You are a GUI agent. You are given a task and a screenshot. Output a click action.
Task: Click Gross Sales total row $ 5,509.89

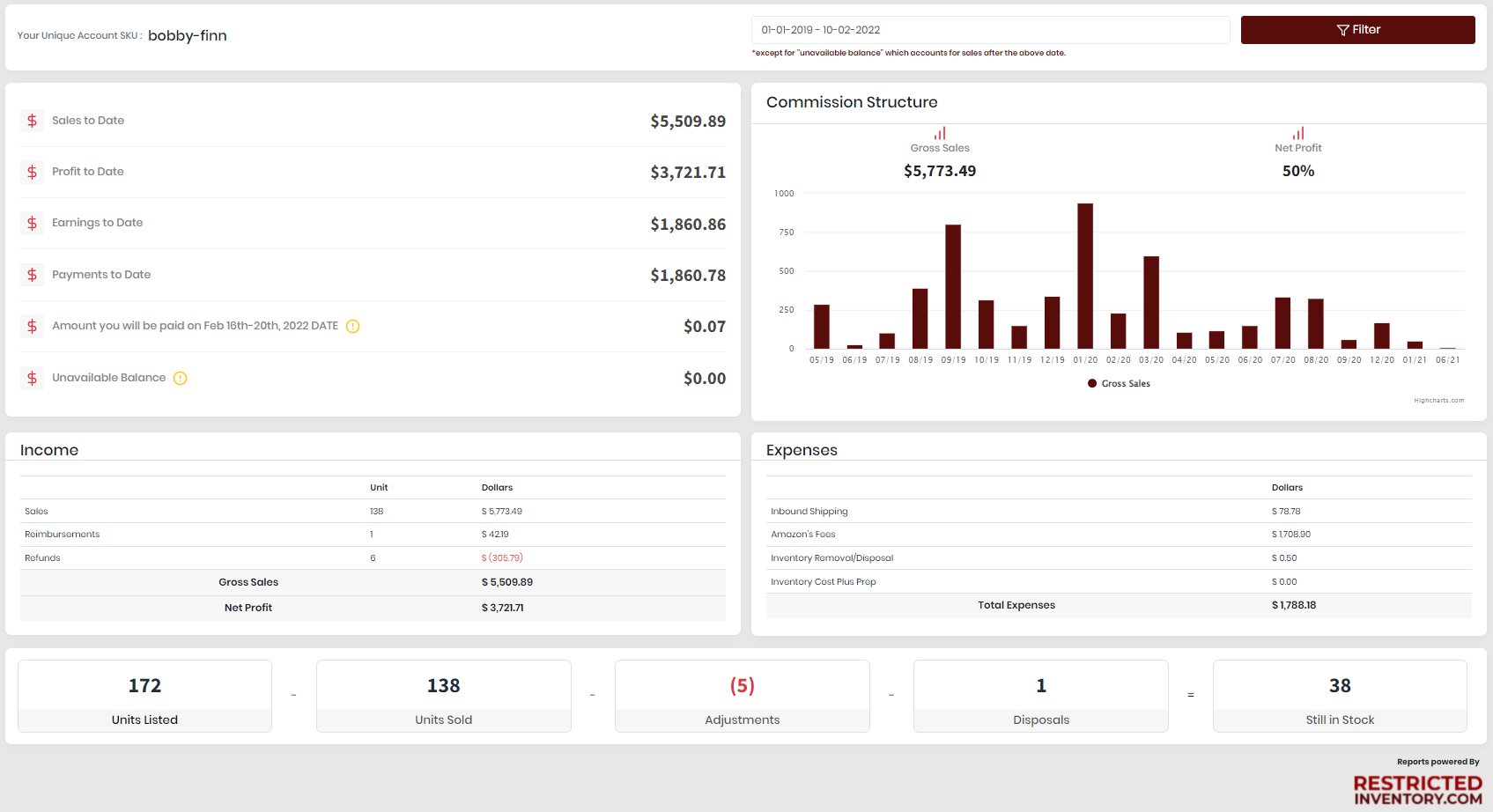[x=373, y=582]
